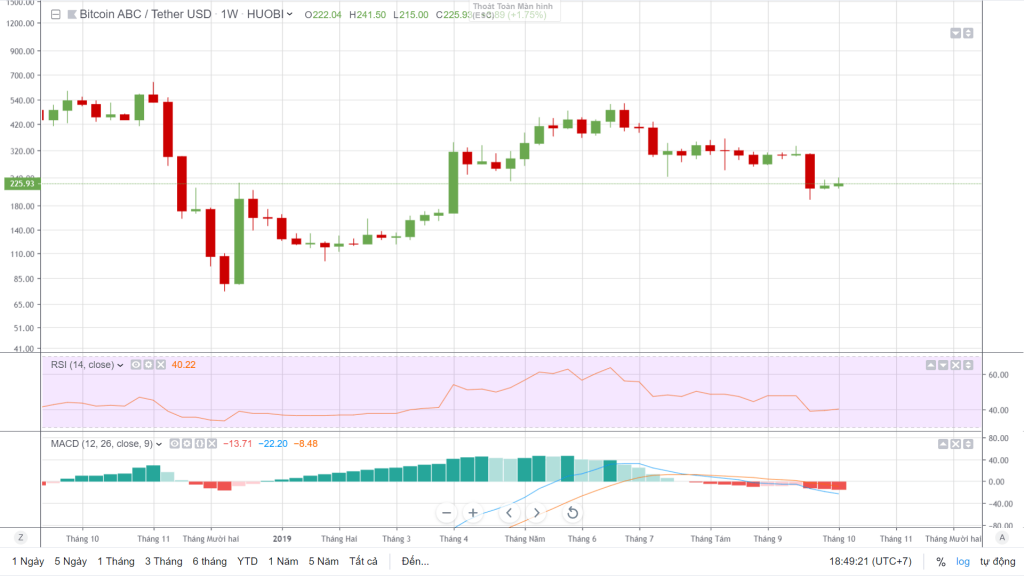Zoom in the chart with plus button
The image size is (1024, 576).
coord(474,513)
